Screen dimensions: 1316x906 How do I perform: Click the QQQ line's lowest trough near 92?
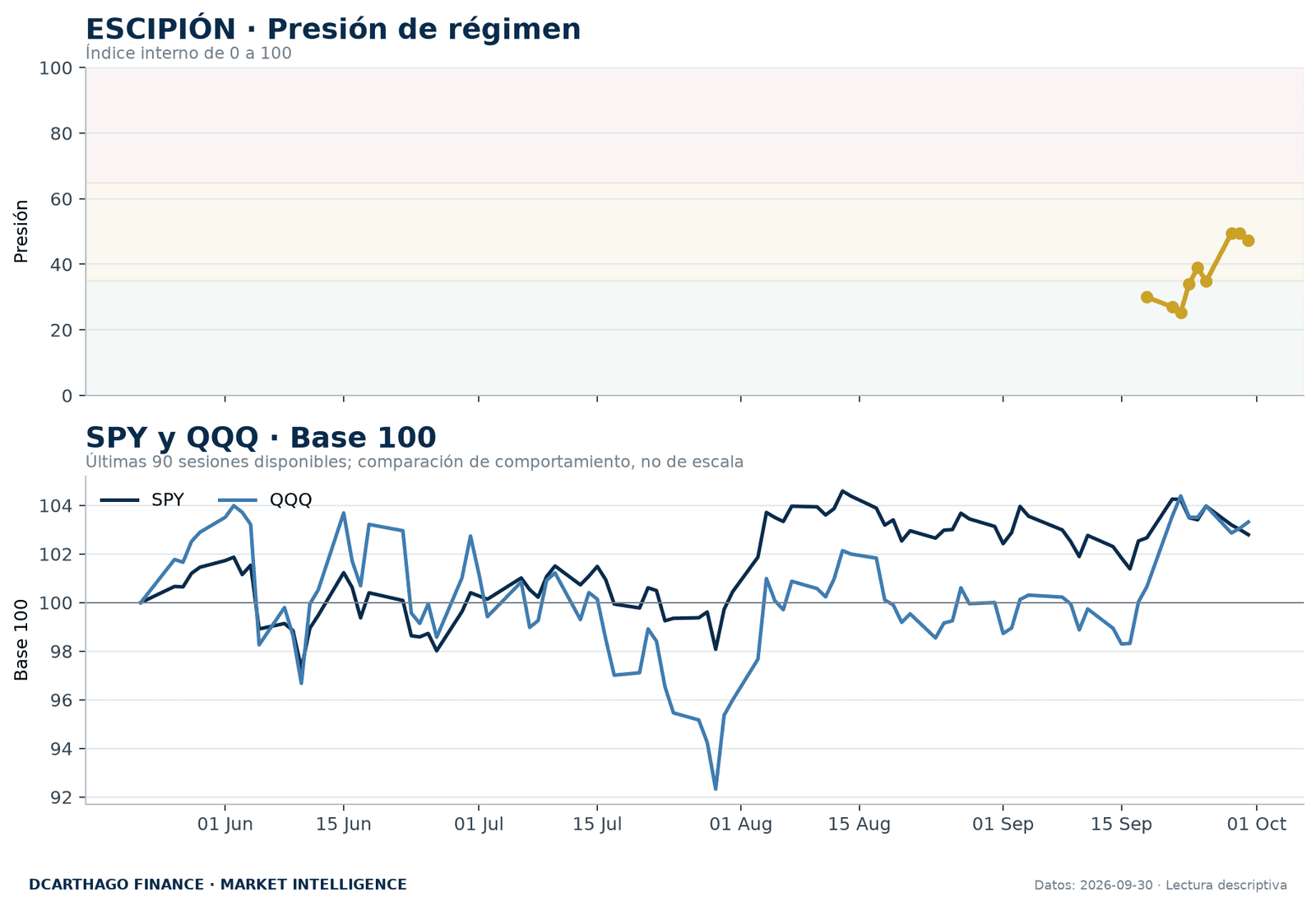716,788
